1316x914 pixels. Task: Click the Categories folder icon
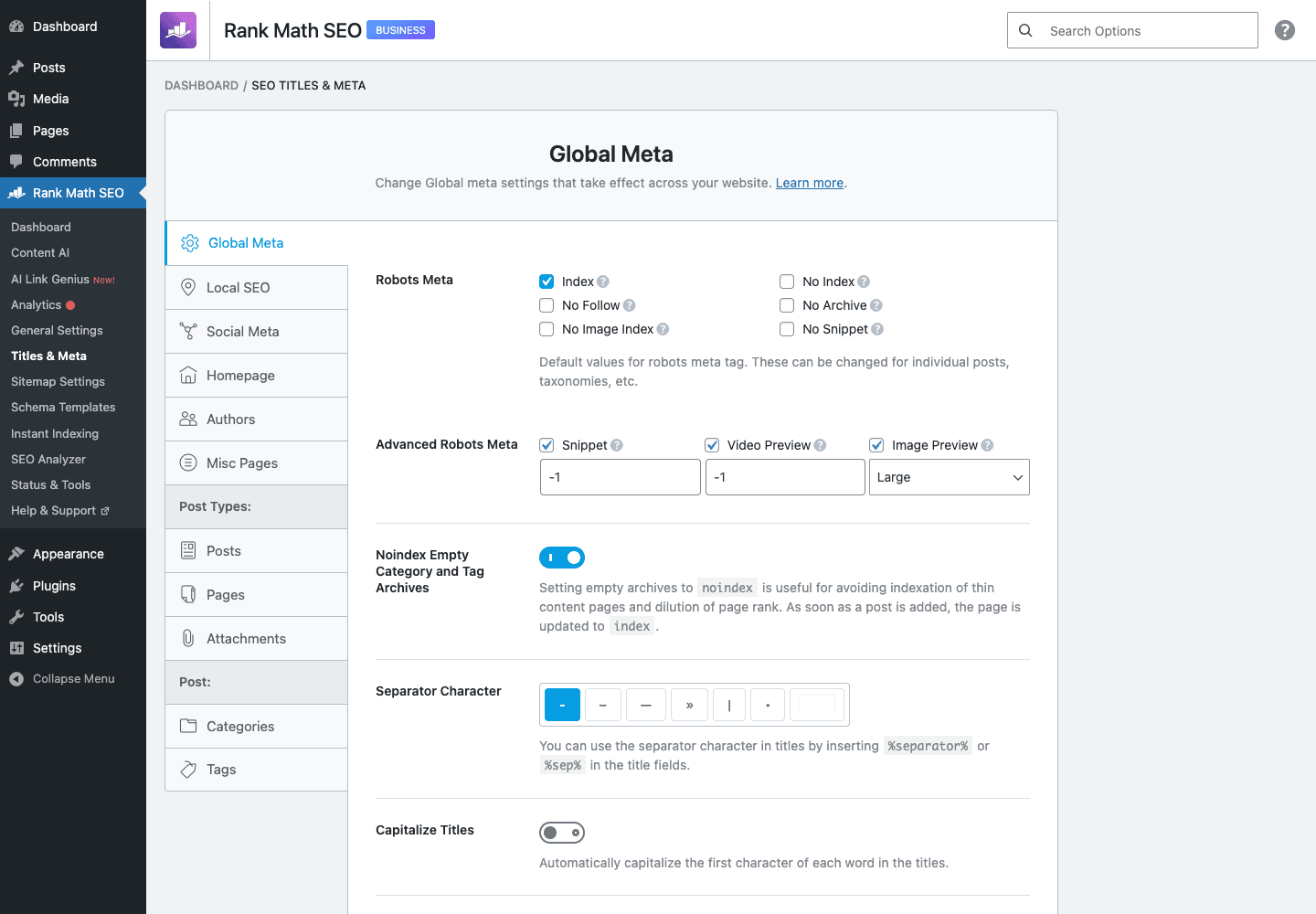pyautogui.click(x=188, y=726)
